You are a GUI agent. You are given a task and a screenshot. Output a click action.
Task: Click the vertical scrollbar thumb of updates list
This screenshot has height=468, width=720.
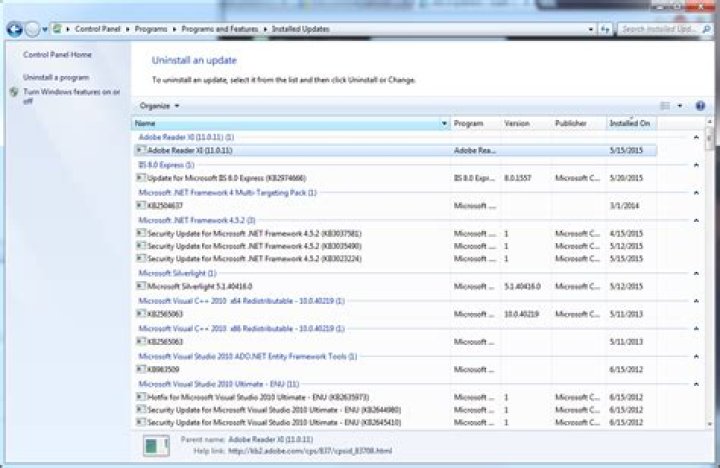[710, 138]
